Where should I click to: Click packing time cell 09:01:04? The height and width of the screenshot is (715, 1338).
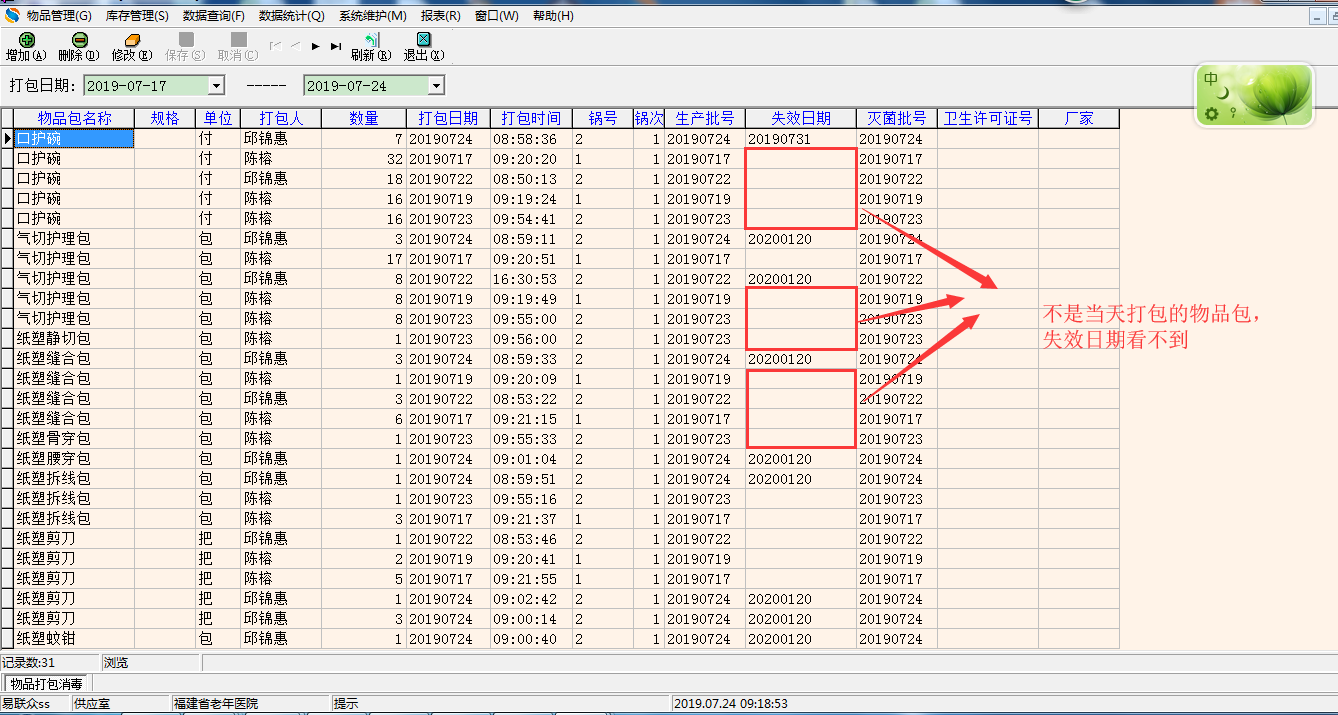tap(531, 459)
